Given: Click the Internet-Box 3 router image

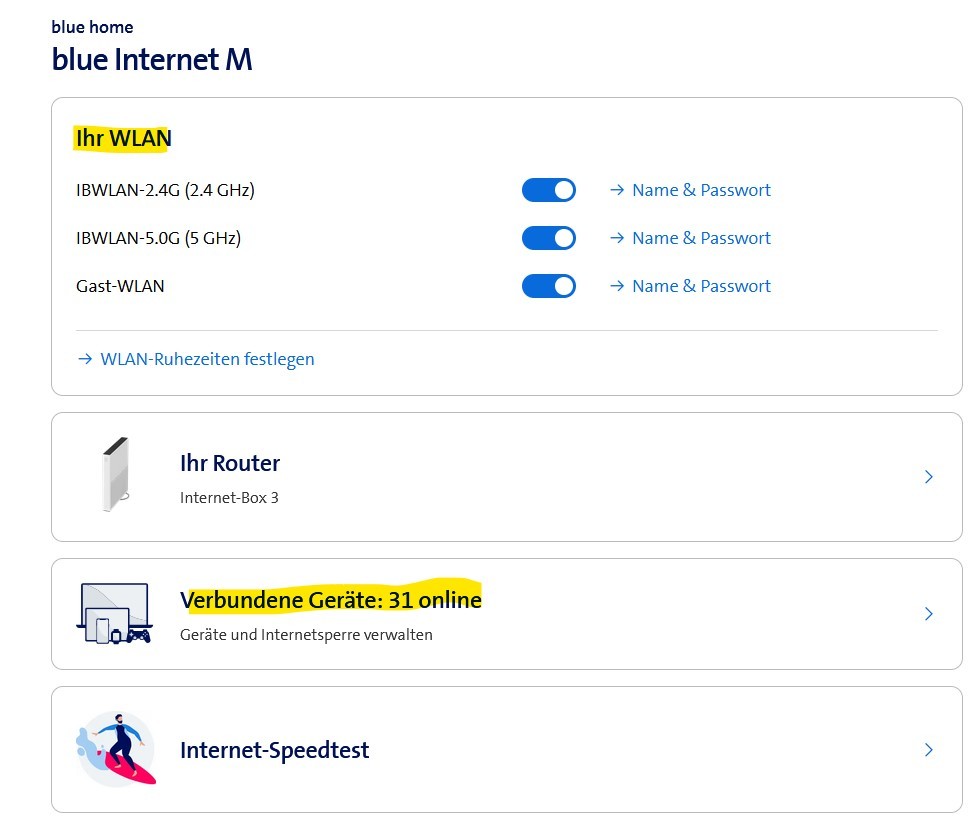Looking at the screenshot, I should (115, 475).
